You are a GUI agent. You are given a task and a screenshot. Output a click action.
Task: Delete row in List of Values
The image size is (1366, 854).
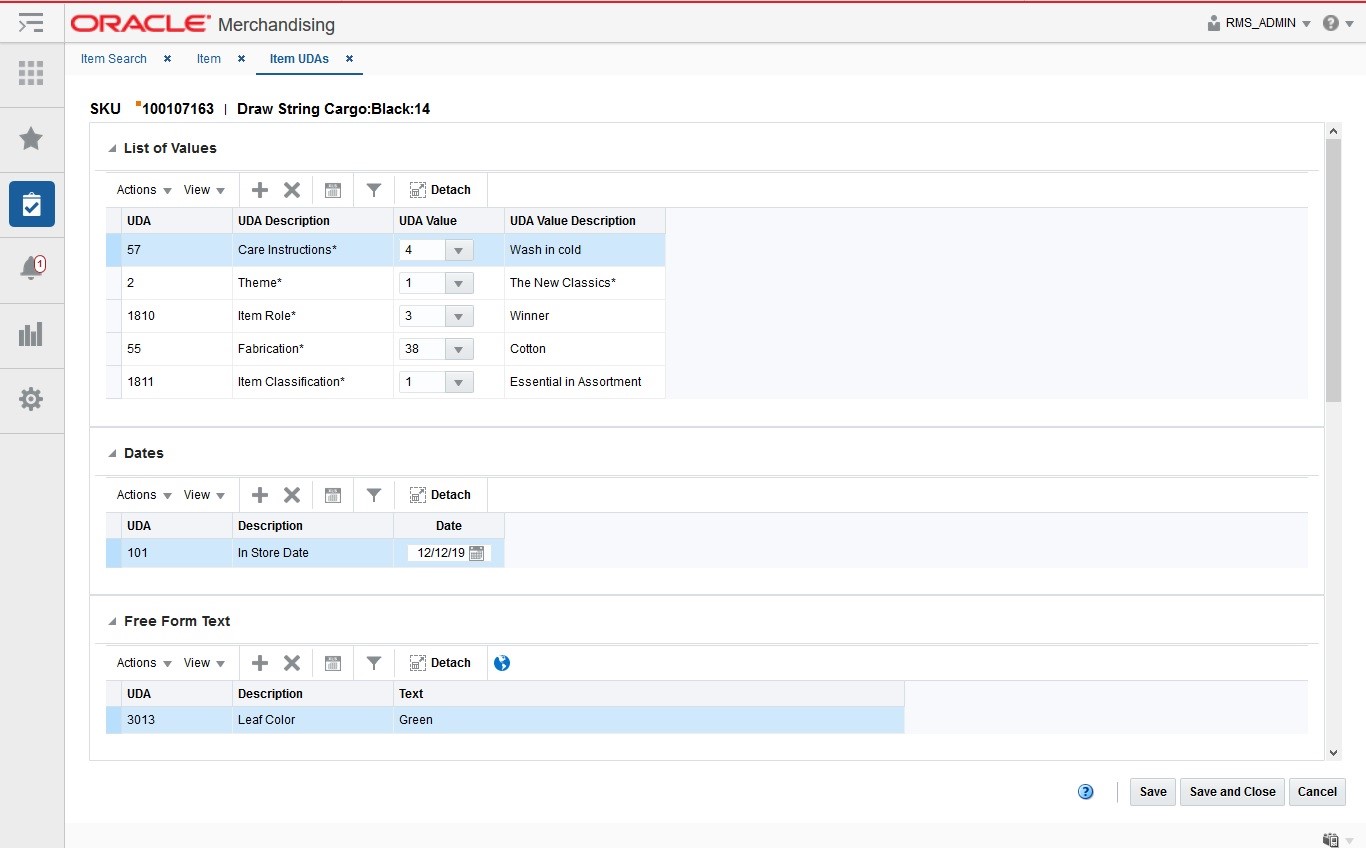pyautogui.click(x=292, y=190)
